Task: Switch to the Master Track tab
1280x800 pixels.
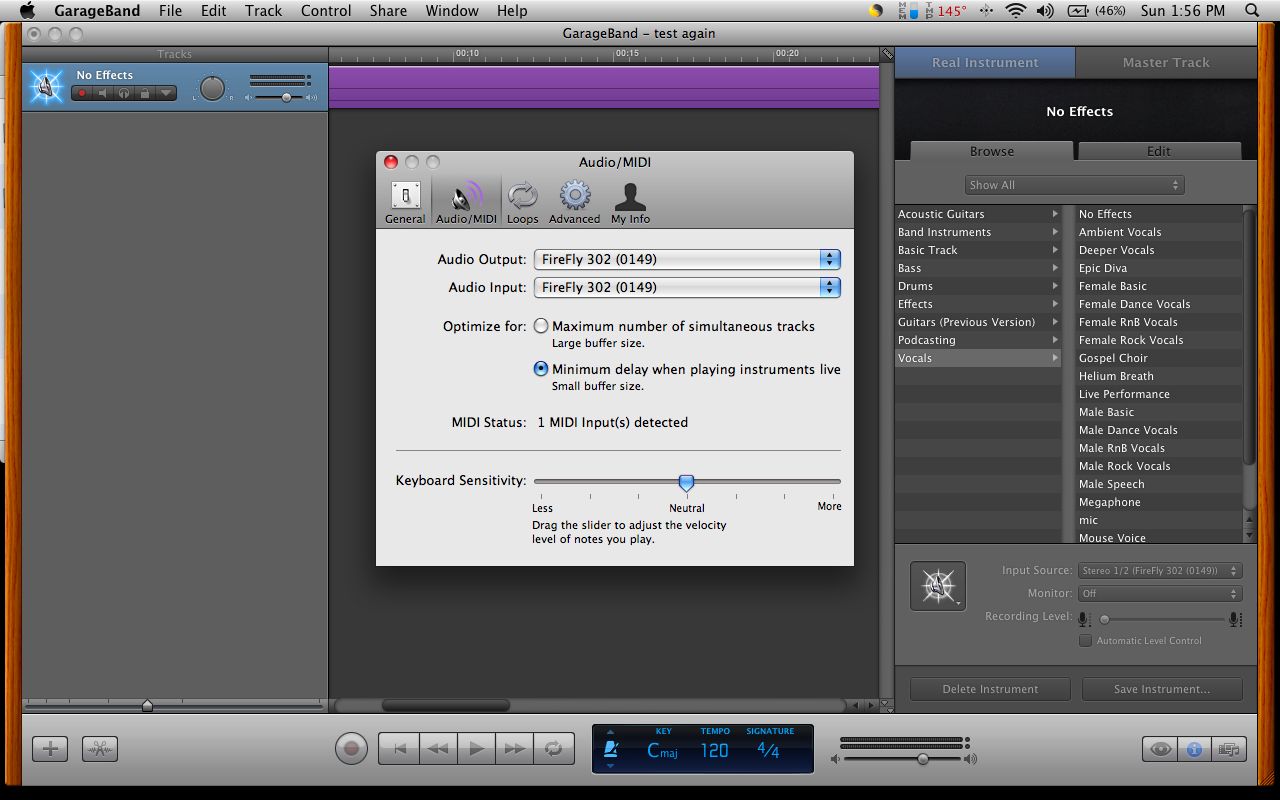Action: click(1166, 62)
